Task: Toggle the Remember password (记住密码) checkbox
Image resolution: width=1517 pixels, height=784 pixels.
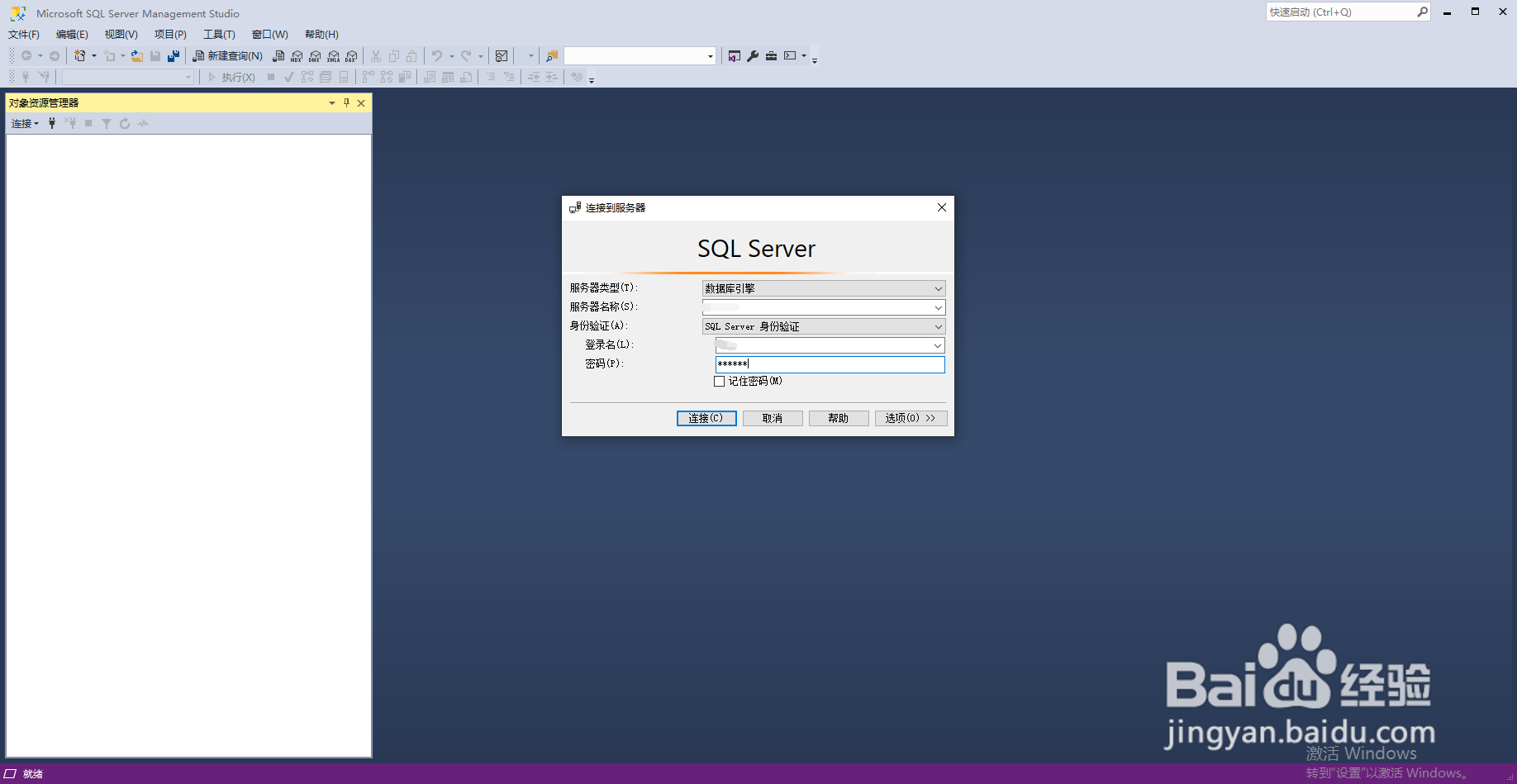Action: point(719,382)
